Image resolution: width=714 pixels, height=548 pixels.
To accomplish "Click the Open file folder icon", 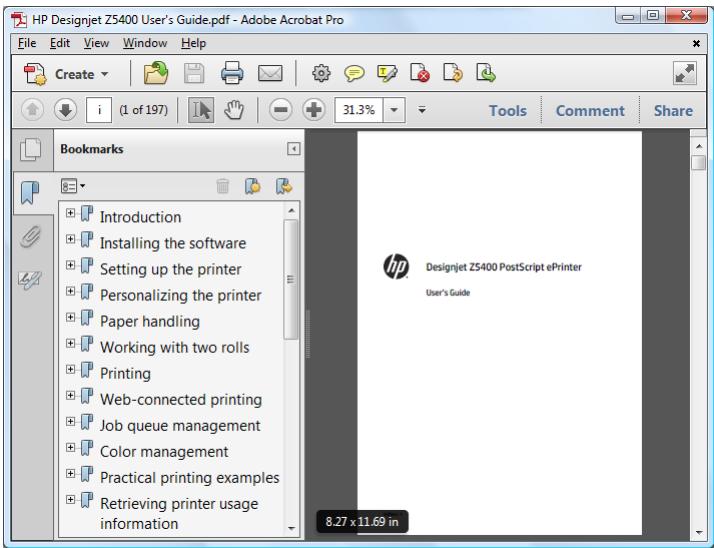I will 156,73.
